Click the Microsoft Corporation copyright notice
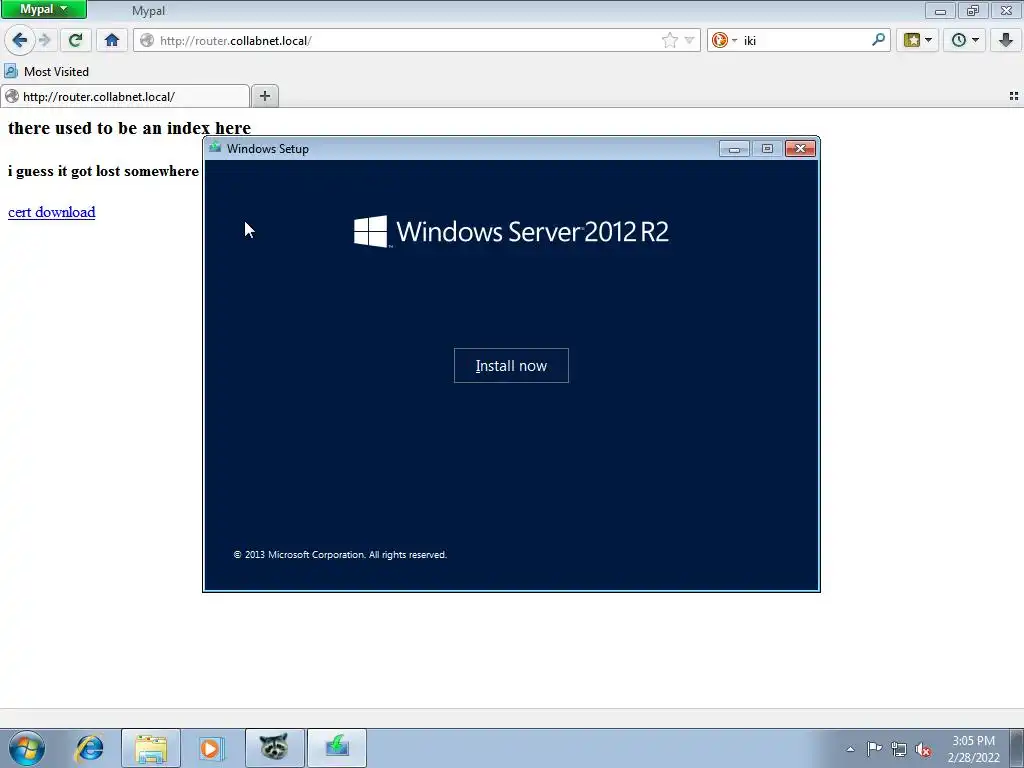The image size is (1024, 768). 340,554
